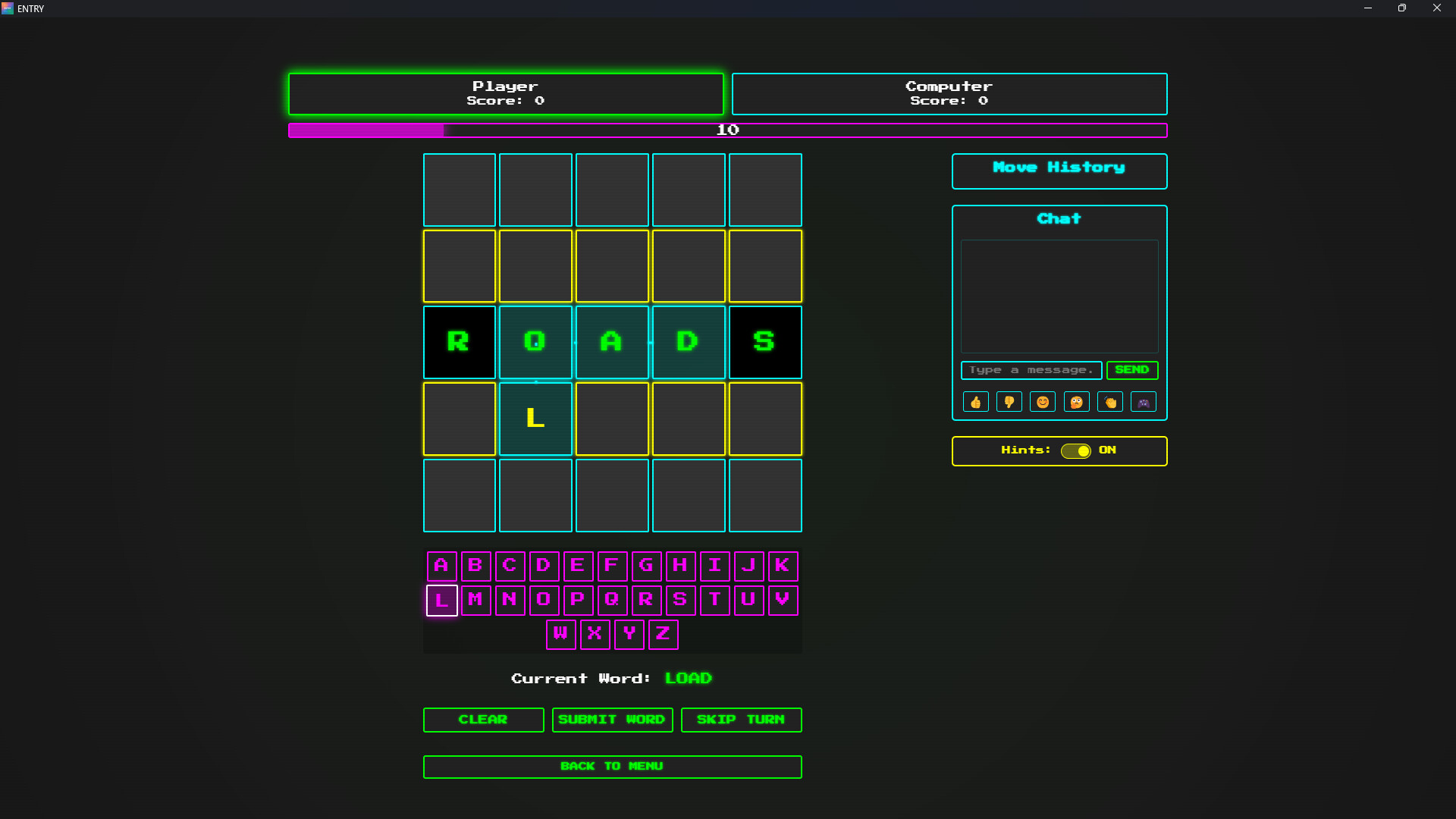
Task: Select the letter U key
Action: (x=749, y=601)
